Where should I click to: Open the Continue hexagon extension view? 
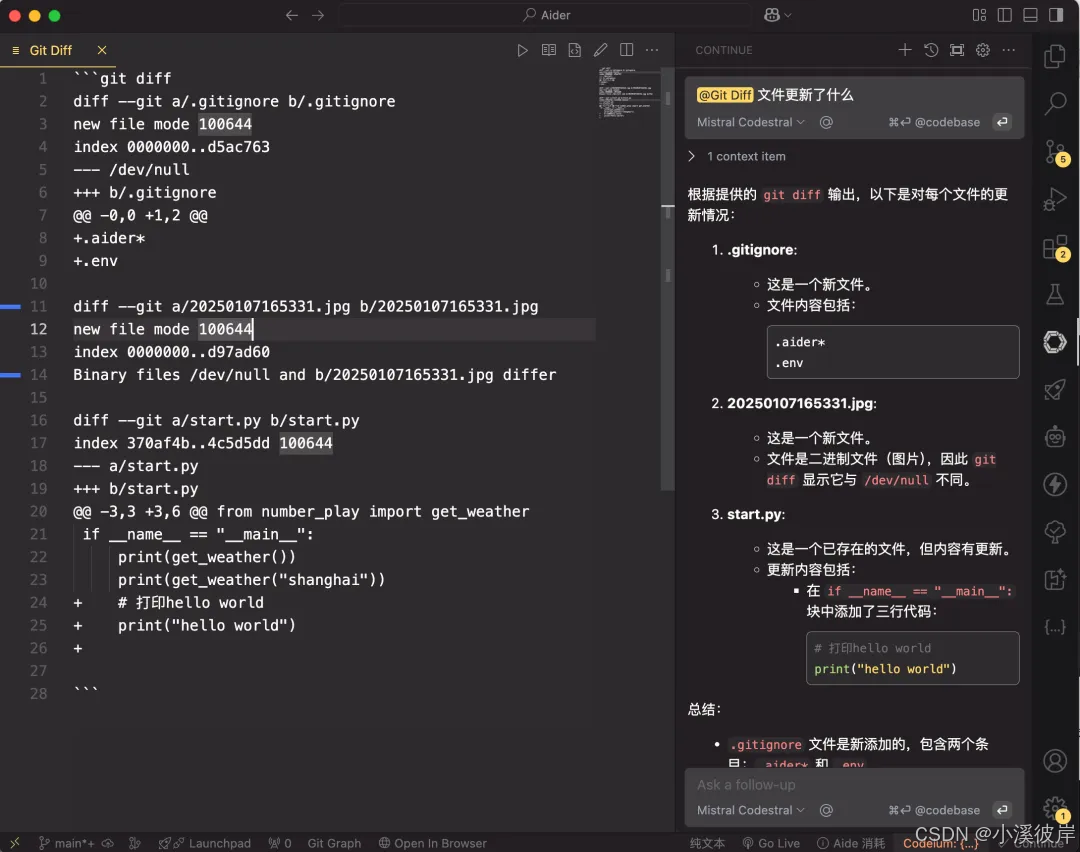1055,342
